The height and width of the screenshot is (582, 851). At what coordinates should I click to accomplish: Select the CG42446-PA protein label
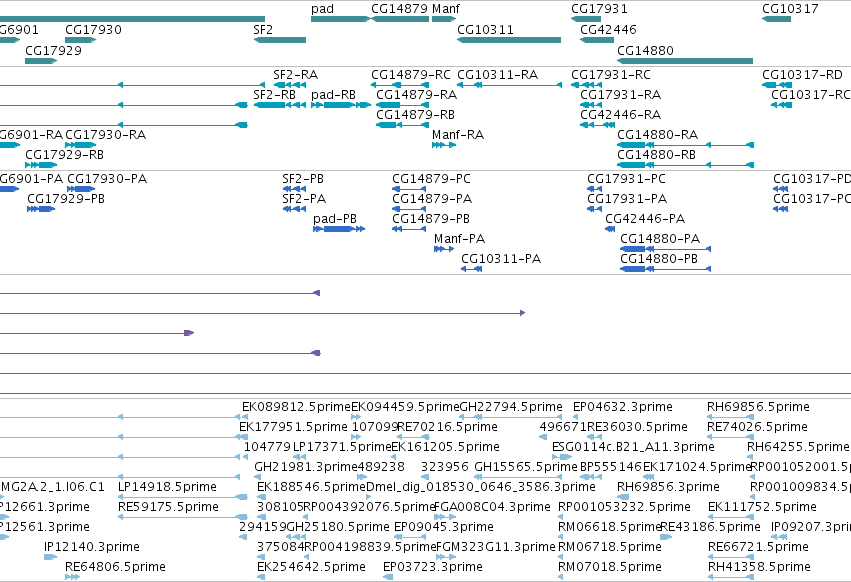645,219
